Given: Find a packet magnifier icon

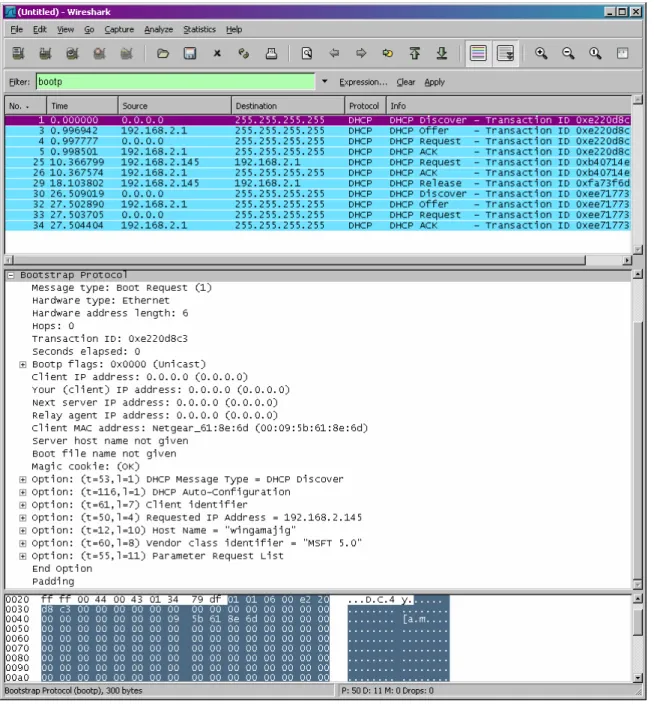Looking at the screenshot, I should (307, 53).
